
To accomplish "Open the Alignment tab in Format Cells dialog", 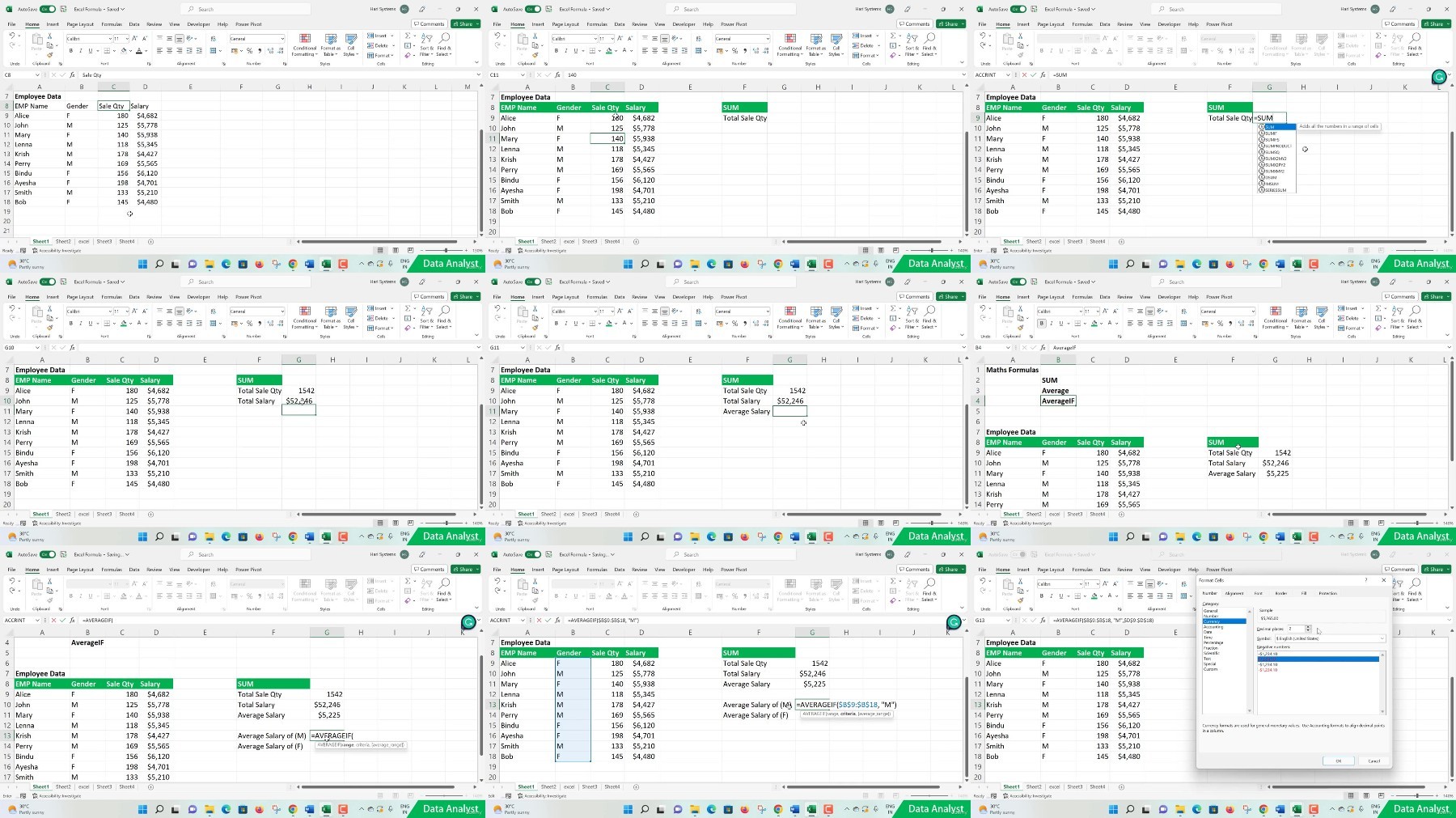I will 1234,593.
